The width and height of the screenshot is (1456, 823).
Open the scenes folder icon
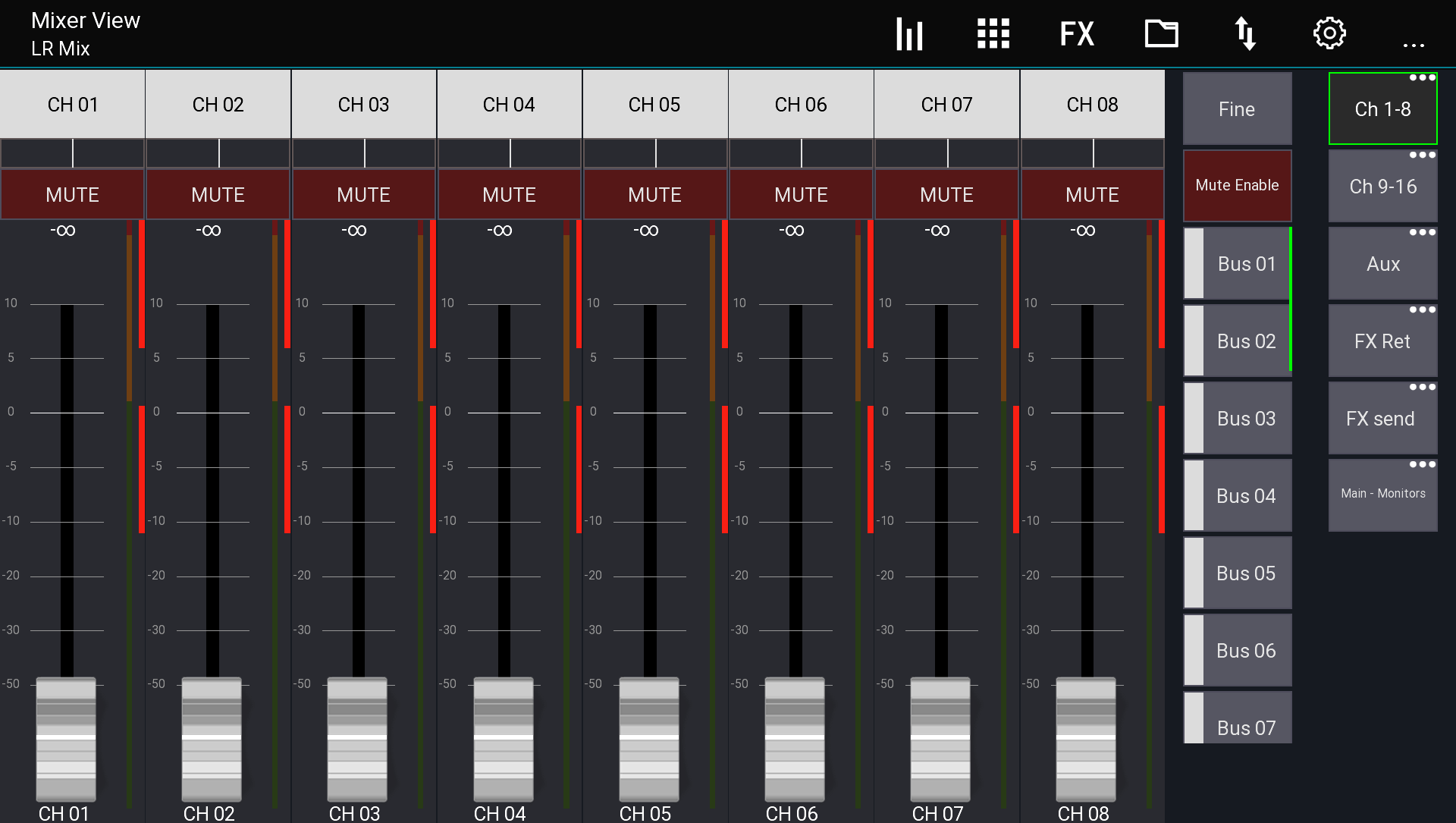tap(1161, 33)
